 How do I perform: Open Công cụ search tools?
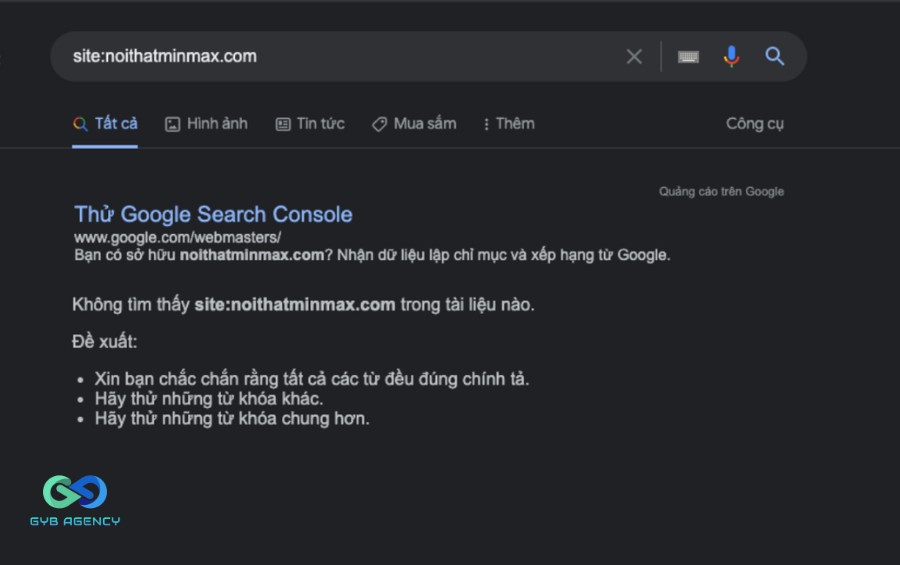[755, 123]
